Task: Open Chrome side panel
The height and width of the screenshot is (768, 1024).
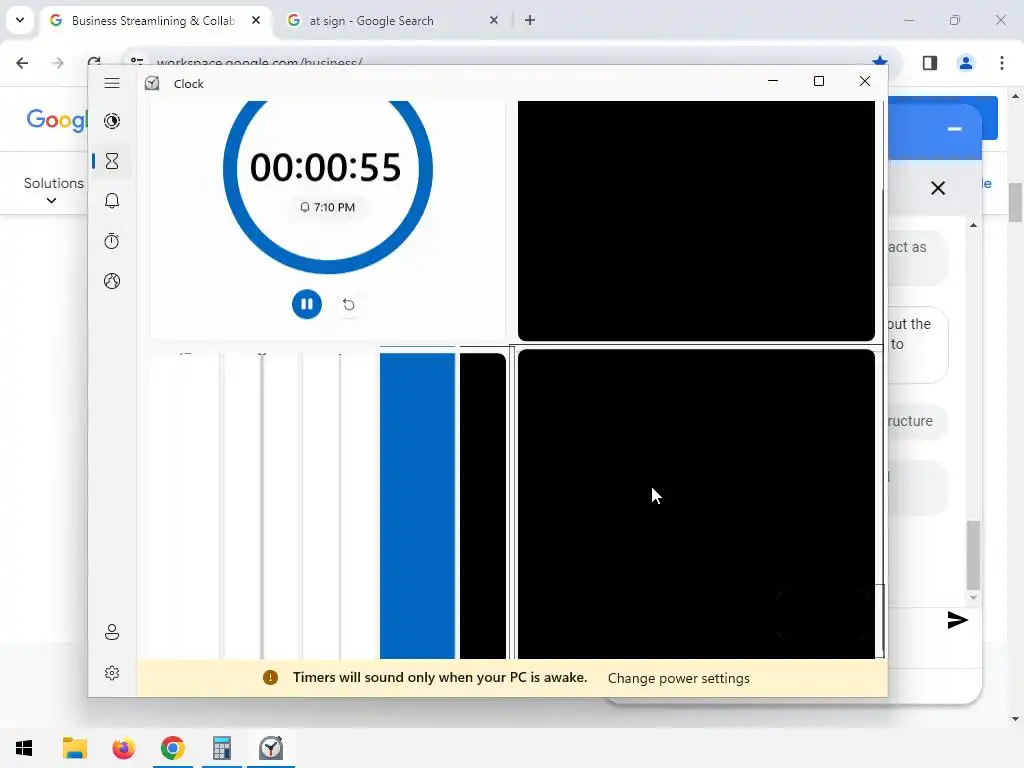Action: (930, 63)
